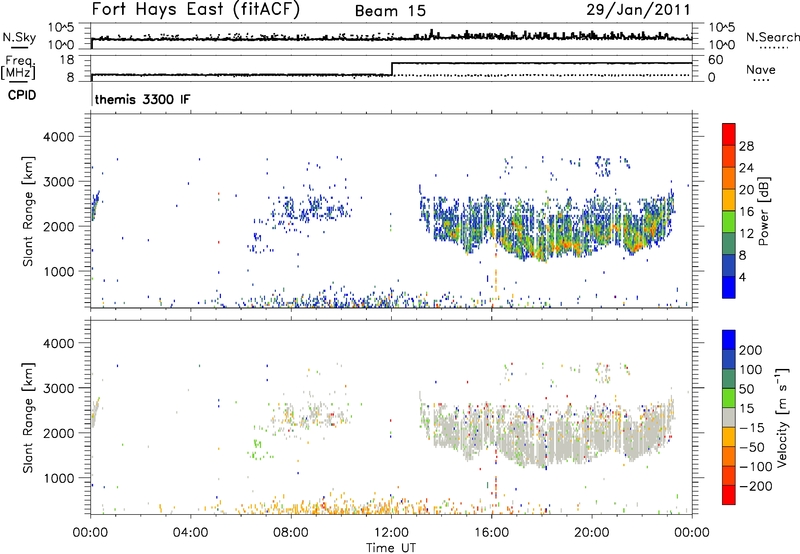The height and width of the screenshot is (554, 800).
Task: Select the 'Velocity [m s-1]' colorbar title
Action: [782, 417]
